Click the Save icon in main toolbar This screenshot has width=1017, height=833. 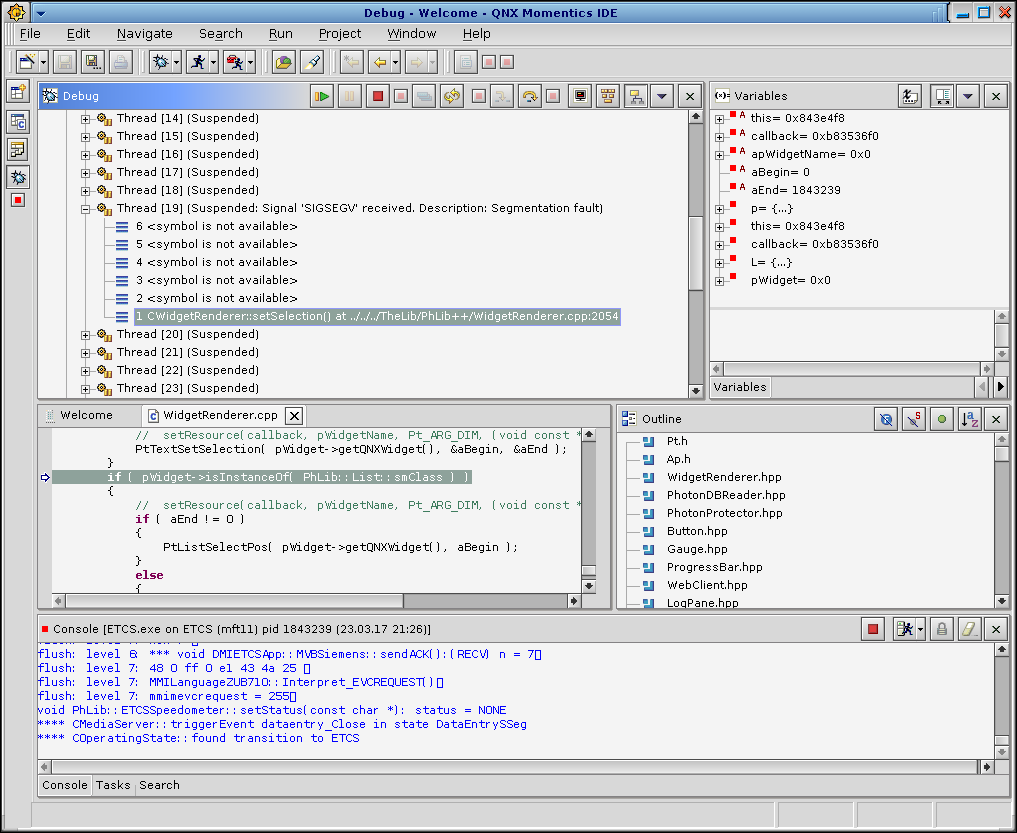pyautogui.click(x=65, y=62)
